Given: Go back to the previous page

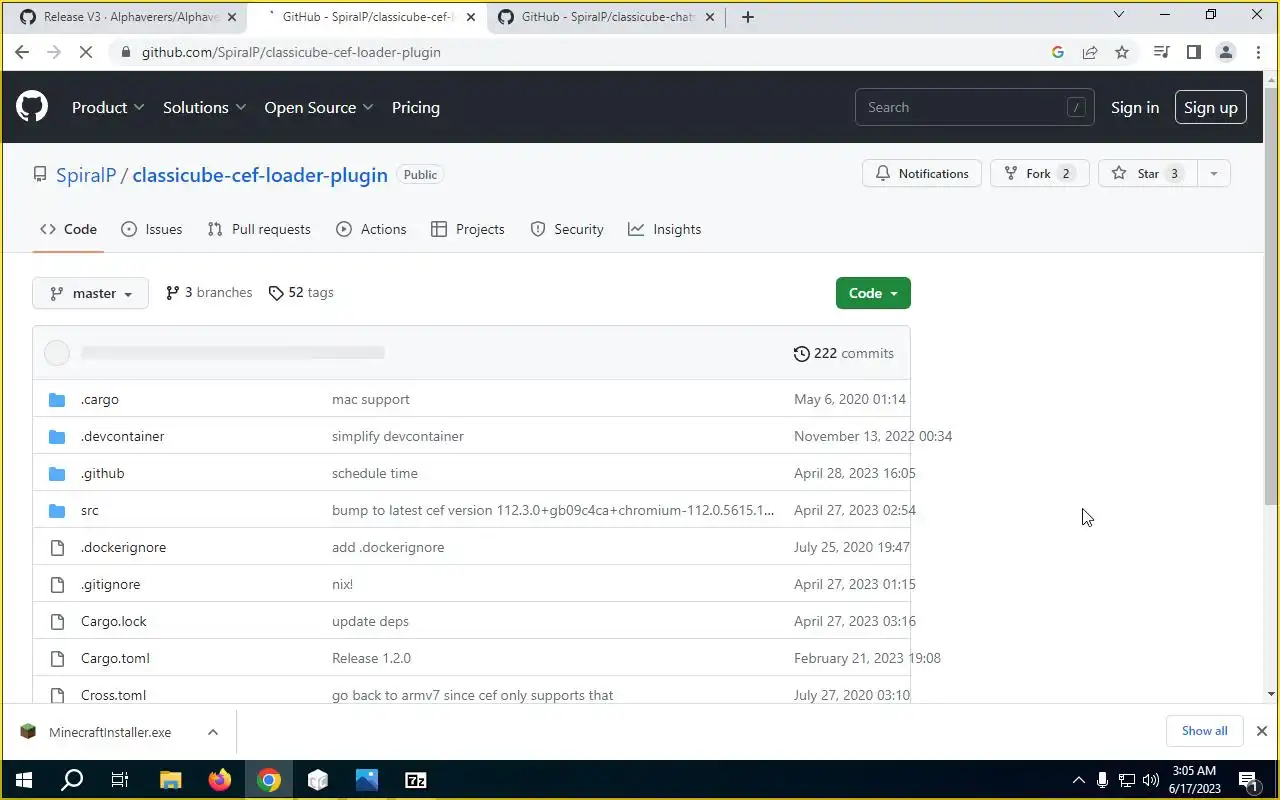Looking at the screenshot, I should click(22, 52).
